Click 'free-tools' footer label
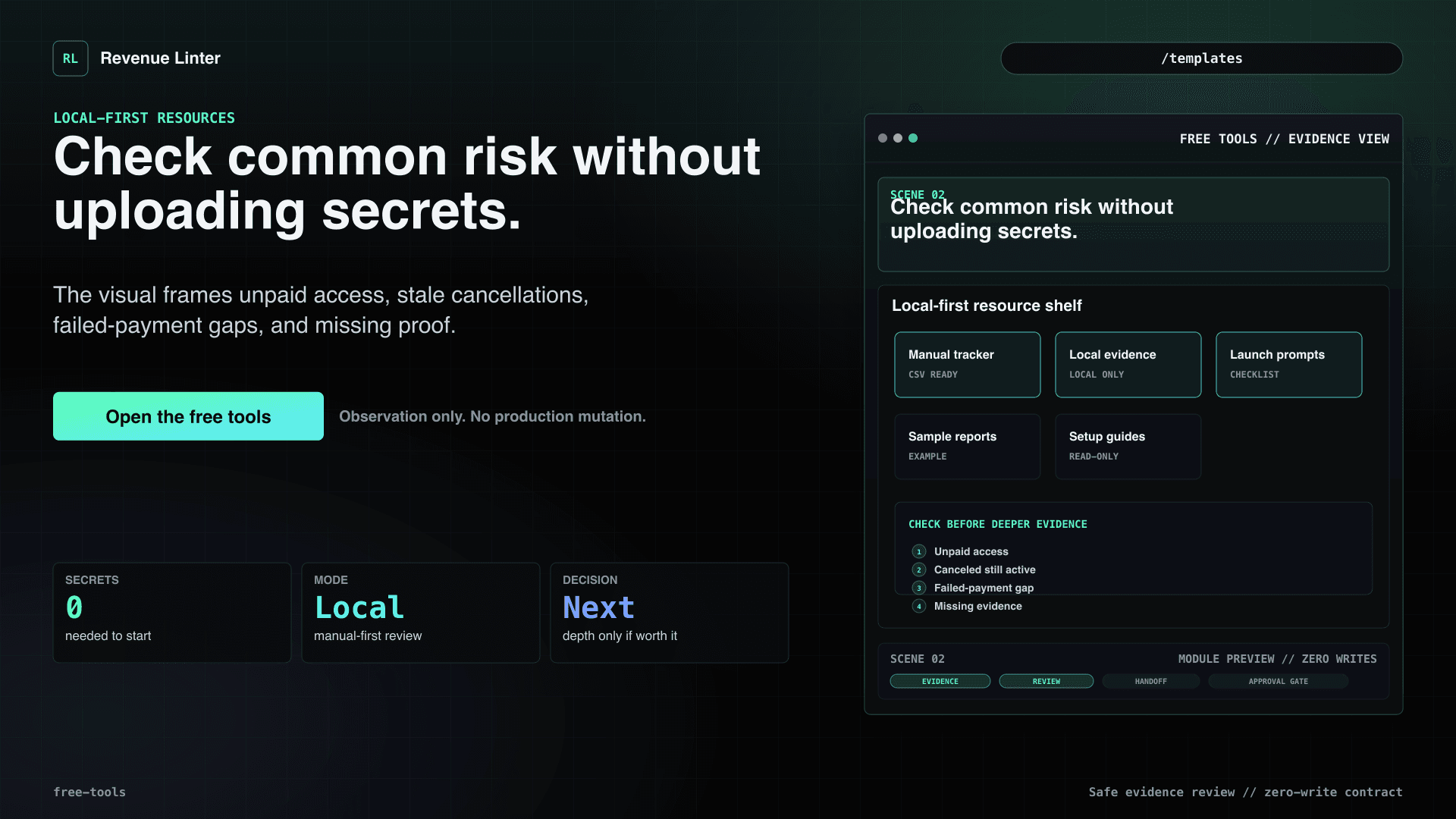The width and height of the screenshot is (1456, 819). tap(89, 792)
